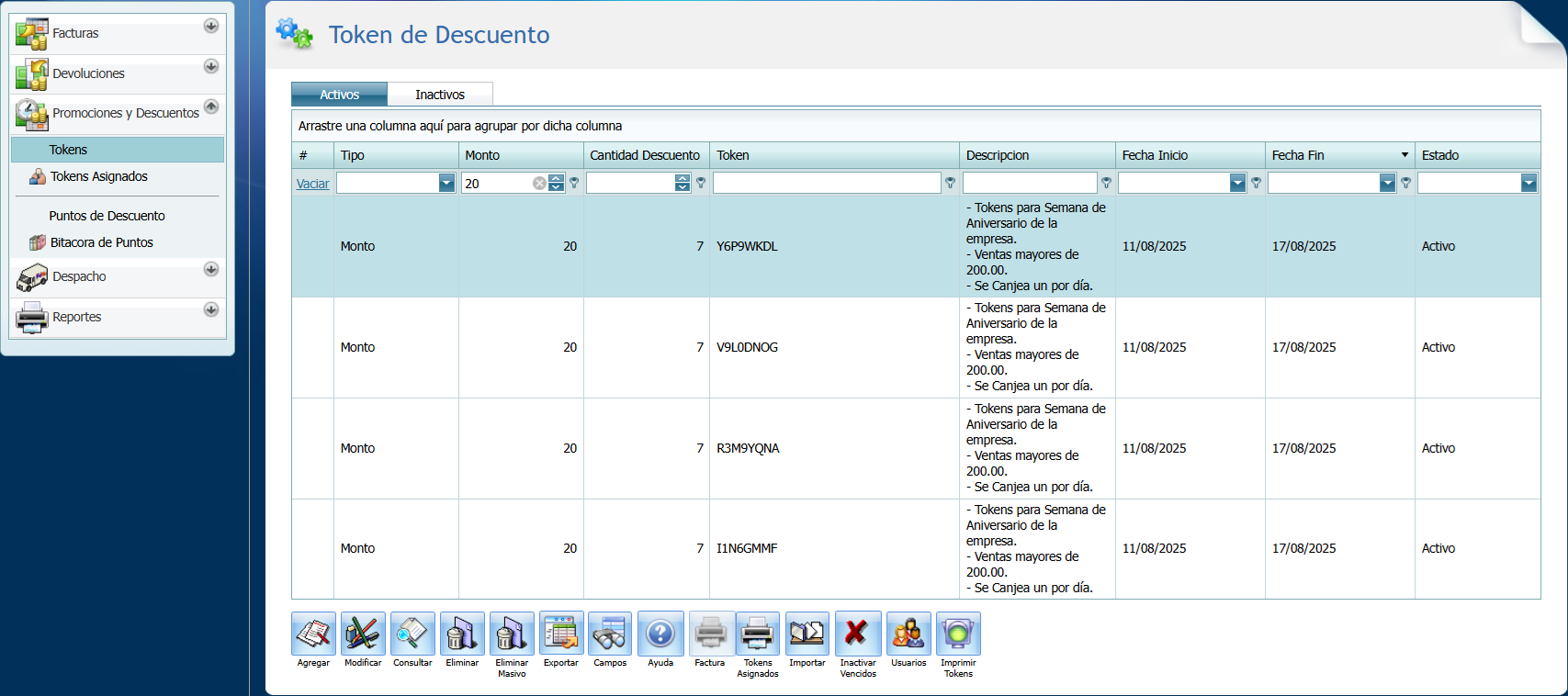Viewport: 1568px width, 696px height.
Task: Click the Fecha Inicio filter funnel icon
Action: (1257, 184)
